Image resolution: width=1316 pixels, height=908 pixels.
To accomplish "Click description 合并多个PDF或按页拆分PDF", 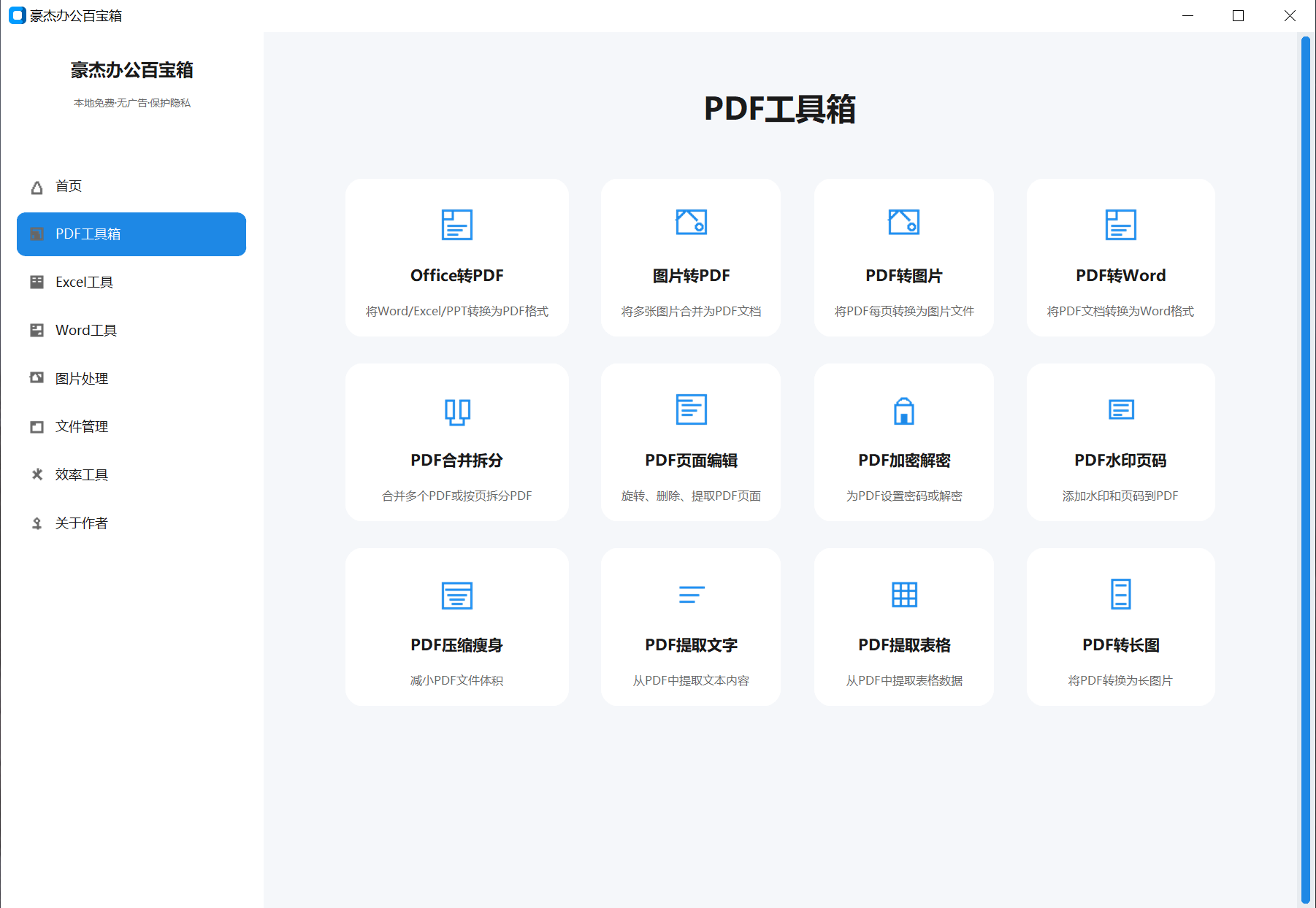I will [x=457, y=496].
